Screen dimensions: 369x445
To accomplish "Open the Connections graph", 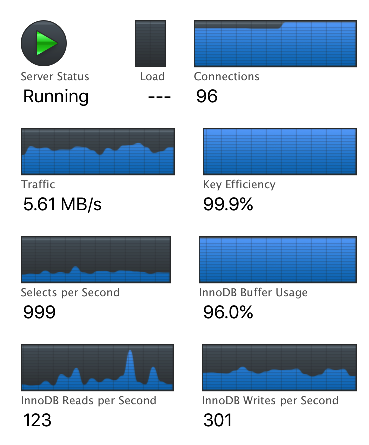I will (x=275, y=43).
